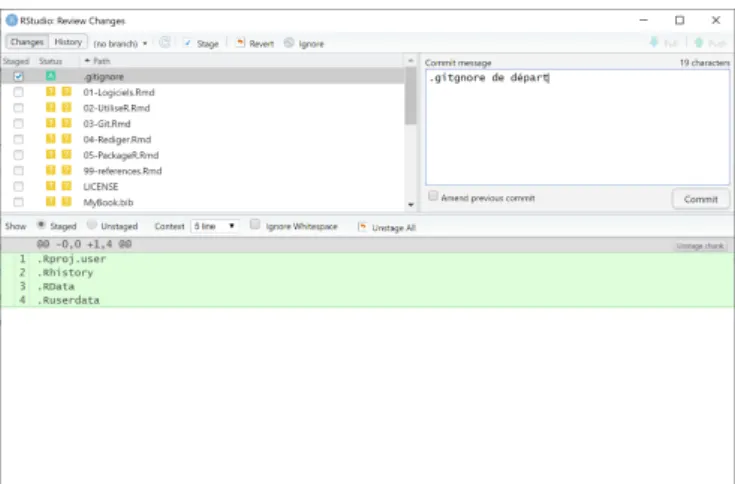
Task: Click the Stage checkmark icon in toolbar
Action: click(188, 43)
